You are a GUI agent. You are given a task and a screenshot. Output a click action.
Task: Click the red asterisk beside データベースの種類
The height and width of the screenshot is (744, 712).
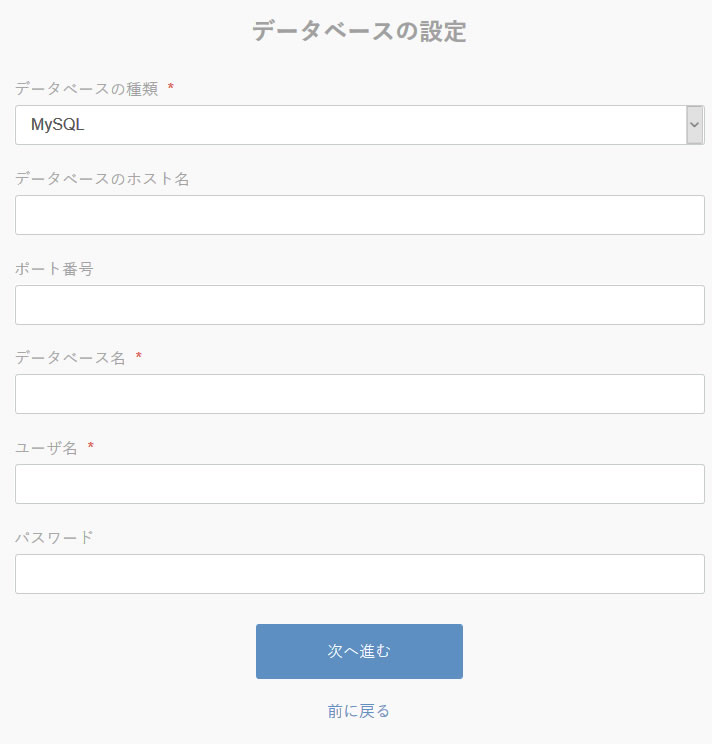[171, 88]
